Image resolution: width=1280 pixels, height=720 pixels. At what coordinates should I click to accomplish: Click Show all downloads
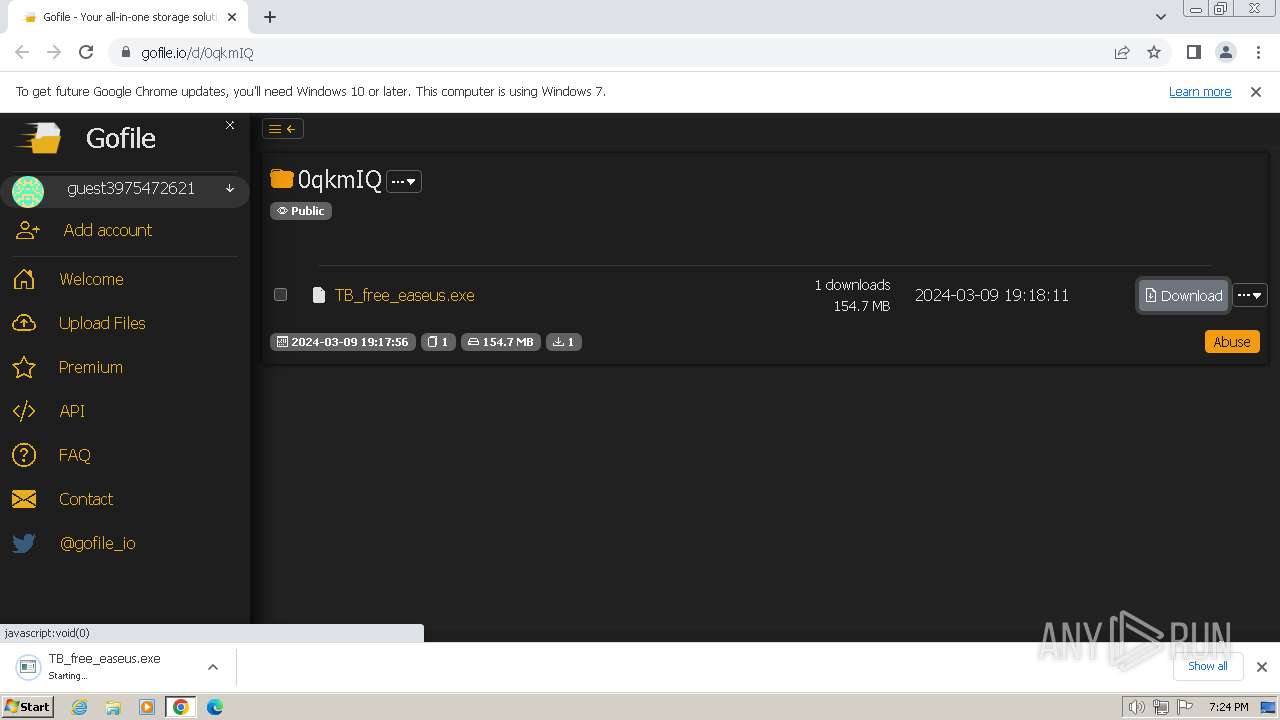point(1208,666)
